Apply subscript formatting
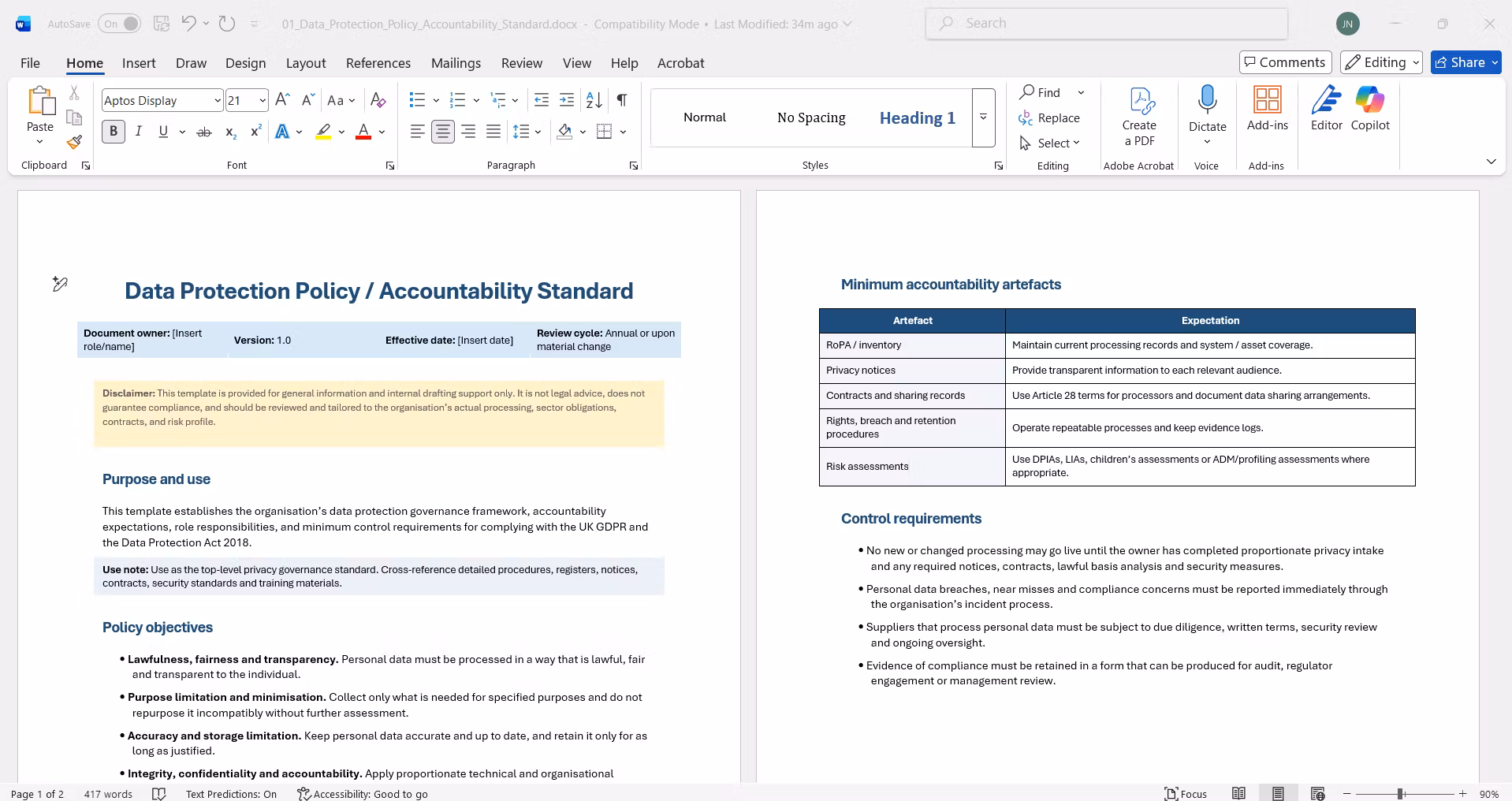Screen dimensions: 1512x801 point(230,132)
